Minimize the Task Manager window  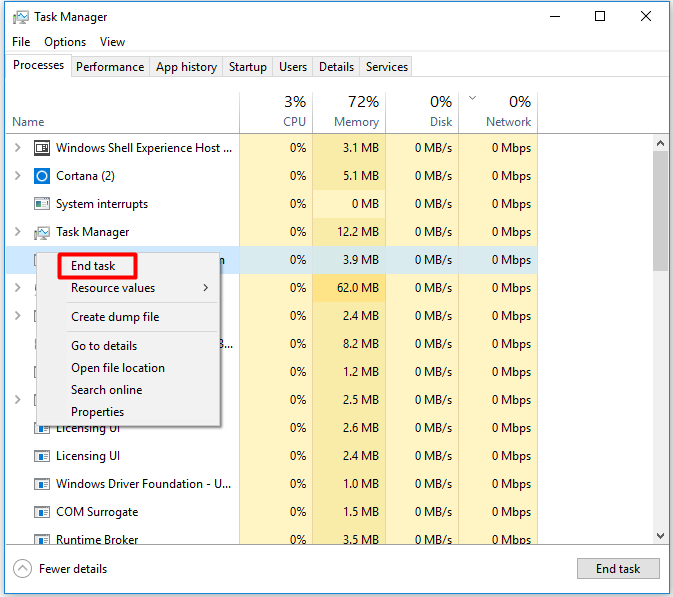tap(555, 17)
